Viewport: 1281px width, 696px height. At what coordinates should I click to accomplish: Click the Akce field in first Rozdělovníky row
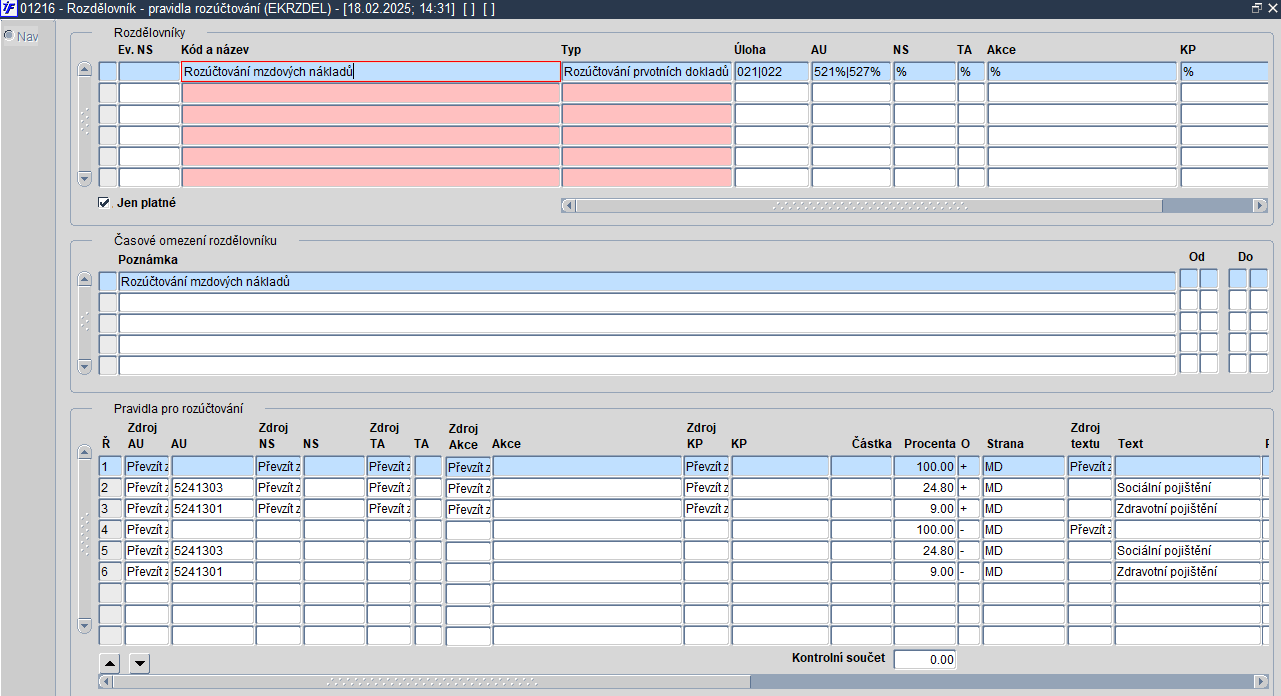[x=1082, y=72]
